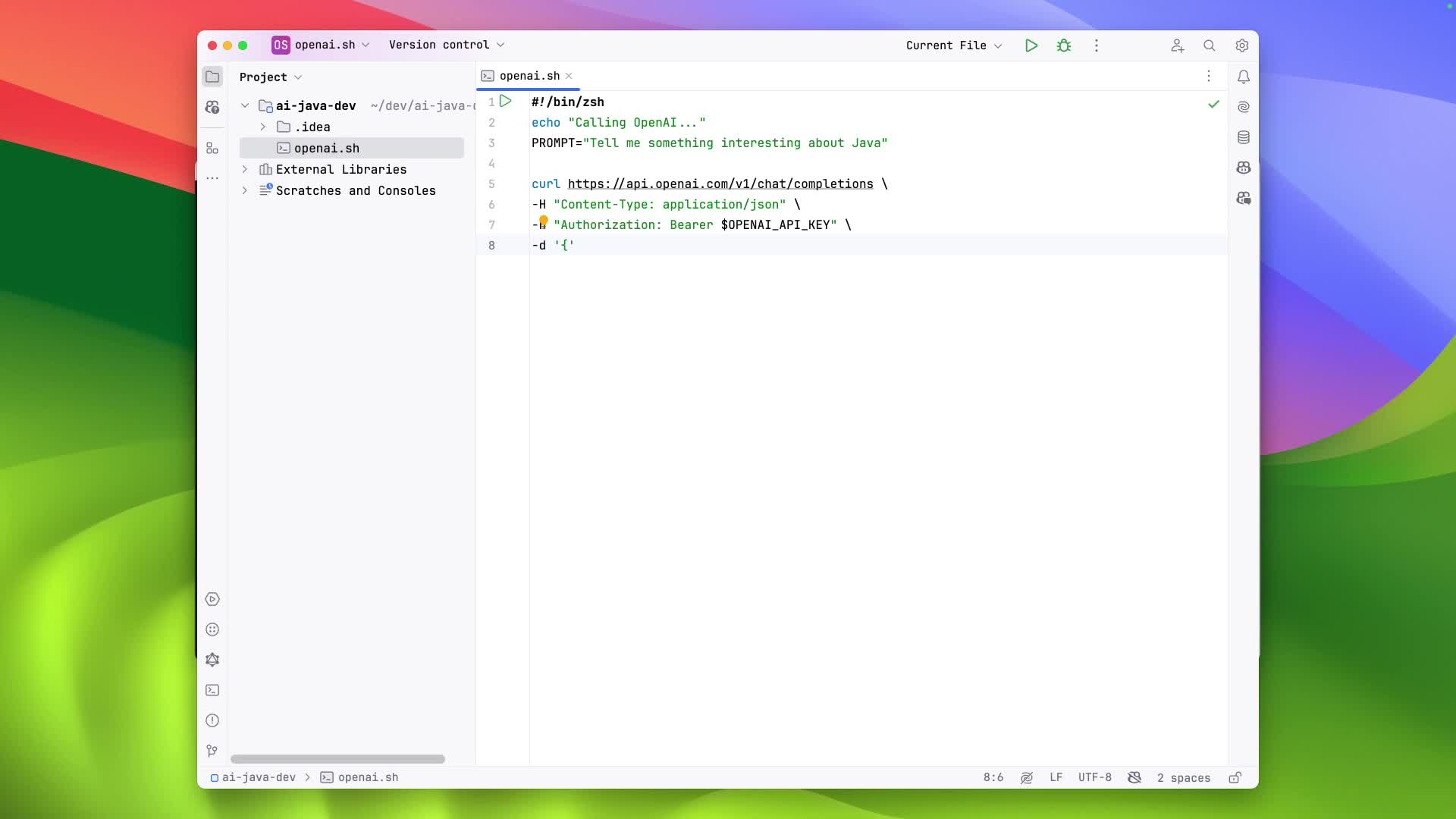Click the echo command on line 2
1456x819 pixels.
pyautogui.click(x=546, y=123)
